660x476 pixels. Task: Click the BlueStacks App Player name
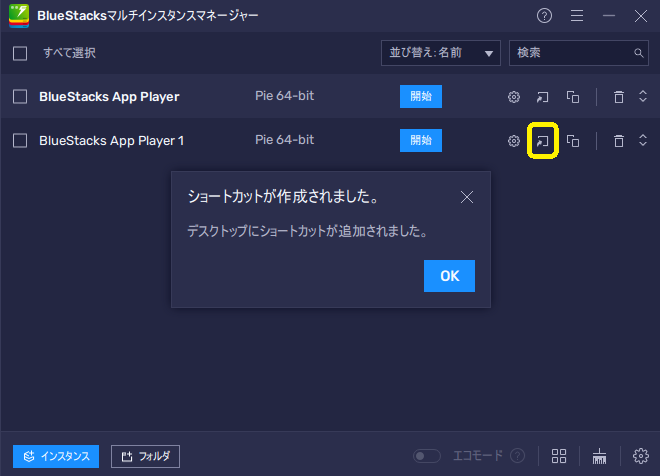[109, 97]
